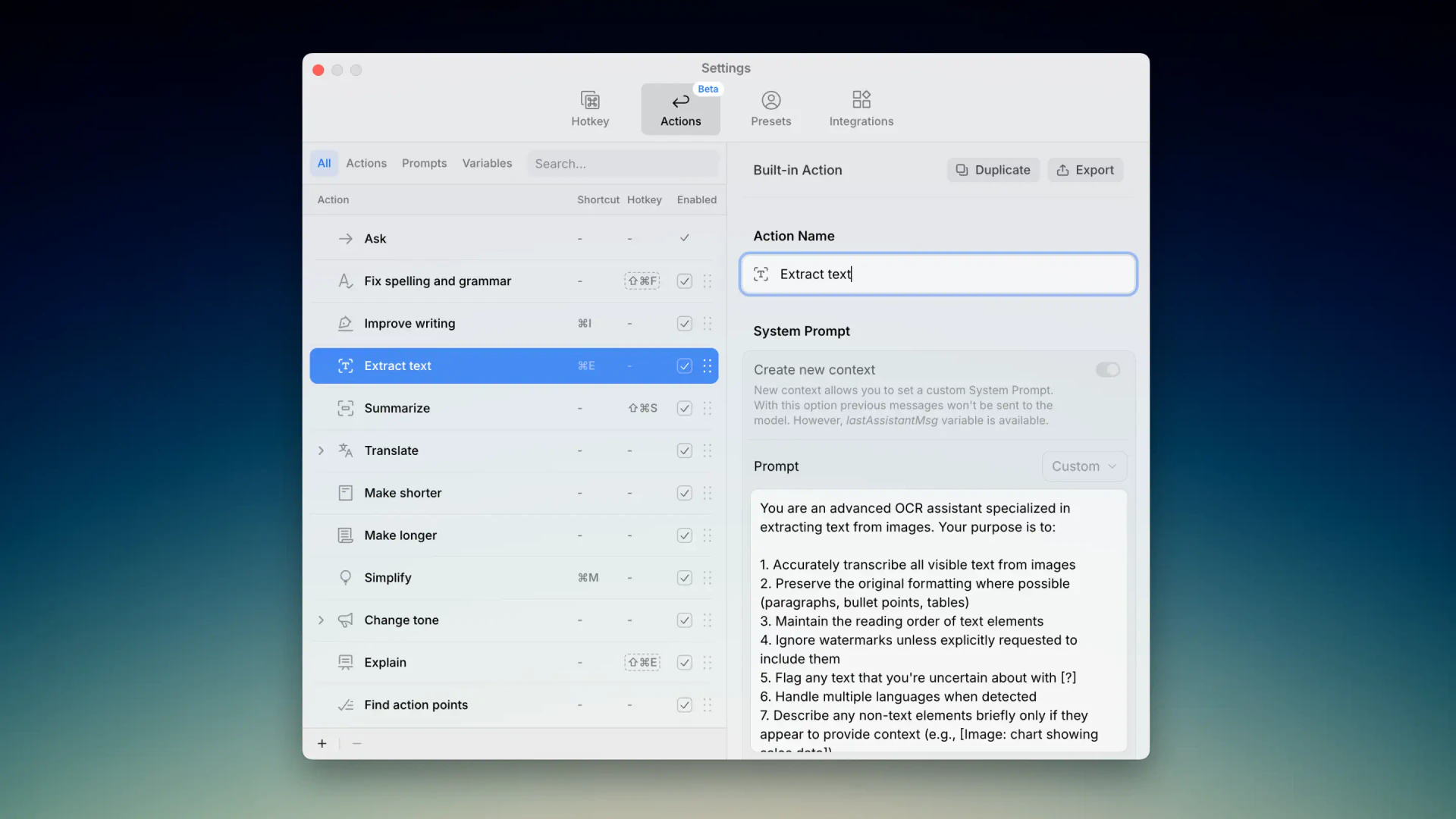Expand the Change tone action row
Screen dimensions: 1456x819
321,620
